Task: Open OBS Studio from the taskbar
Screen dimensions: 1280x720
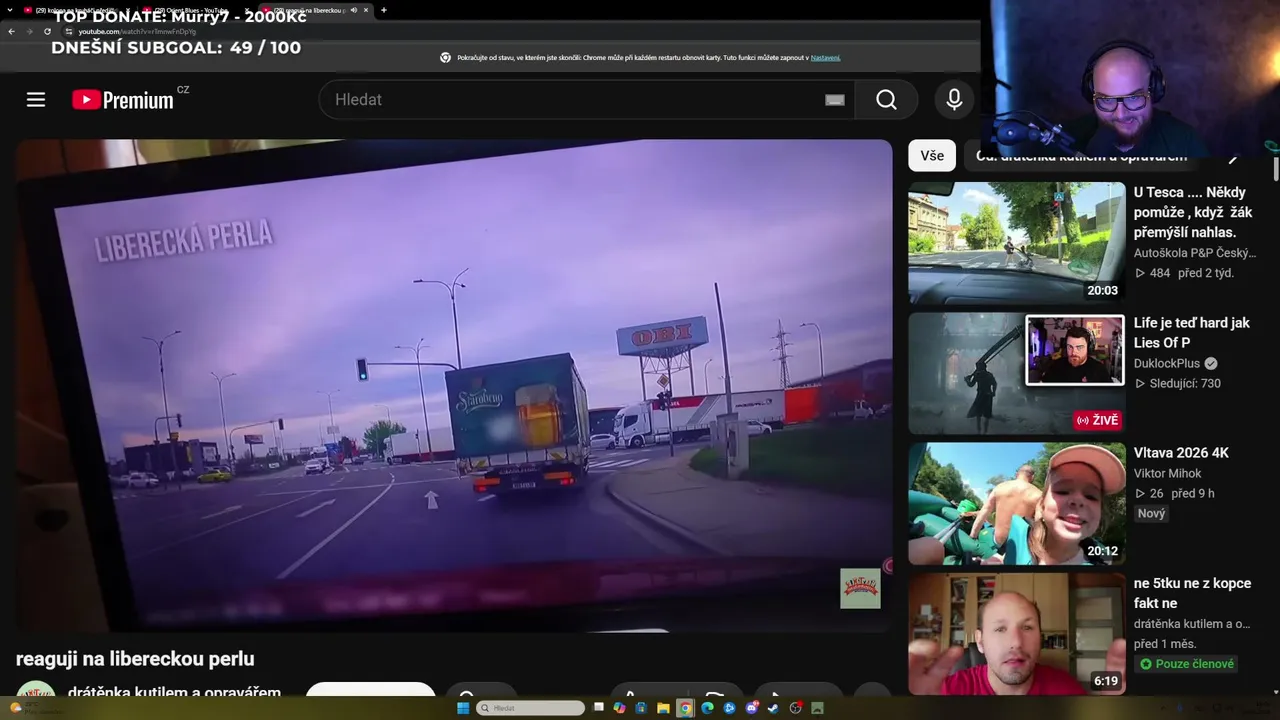Action: tap(796, 708)
